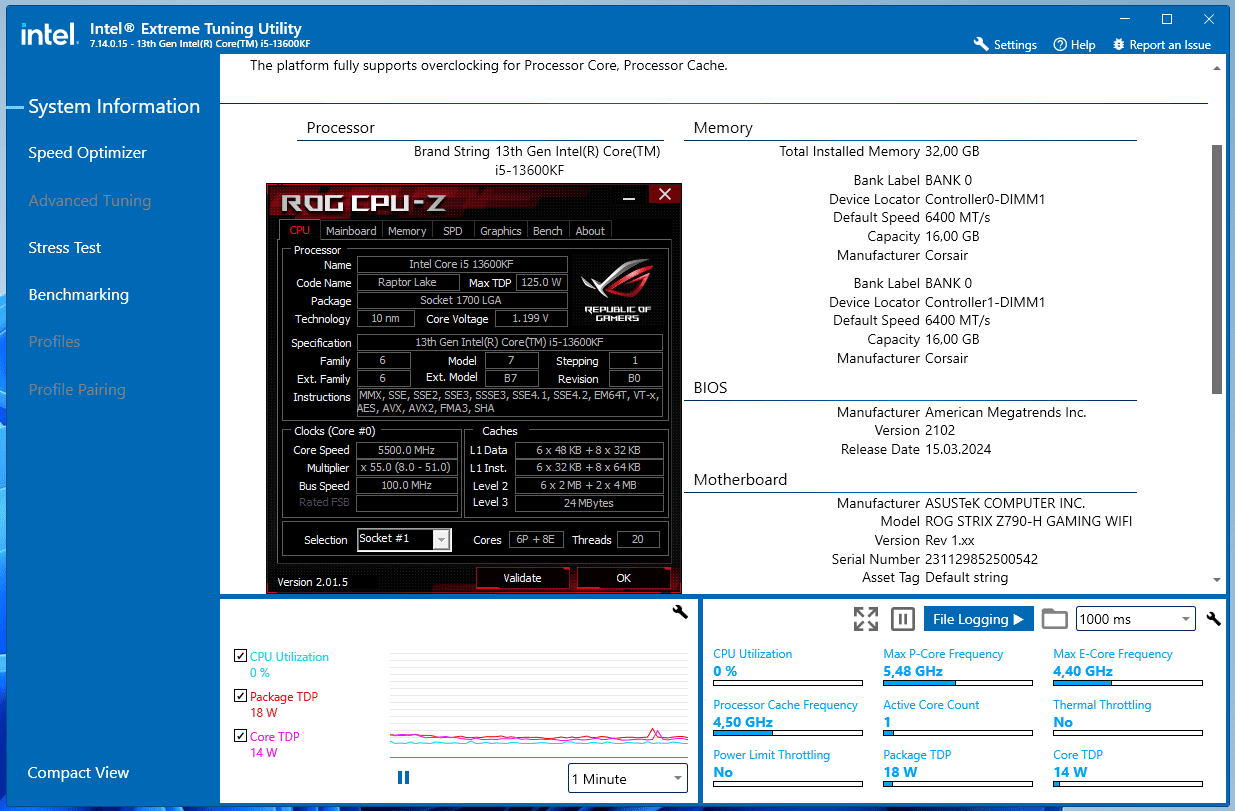Click the Active Core Count label
Screen dimensions: 1235x811
[931, 705]
